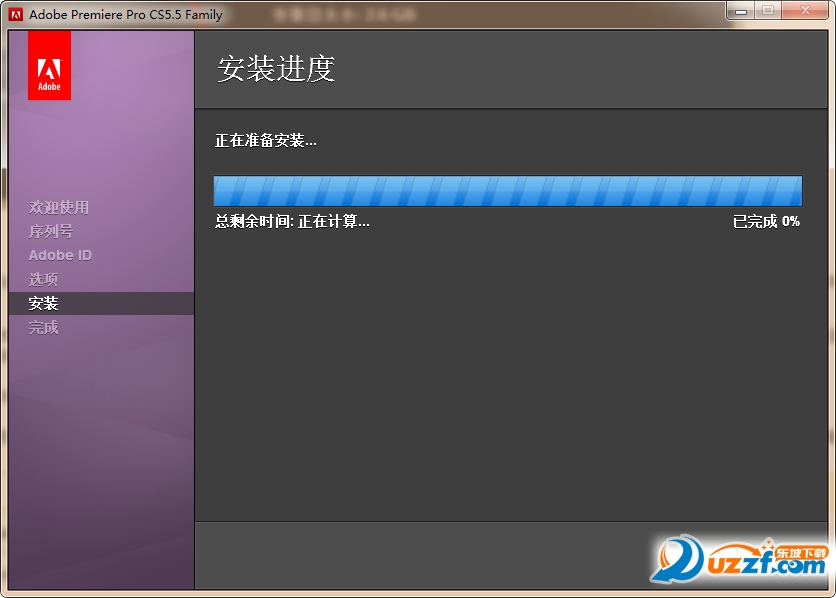Close the installer window
The image size is (836, 598).
click(x=806, y=10)
